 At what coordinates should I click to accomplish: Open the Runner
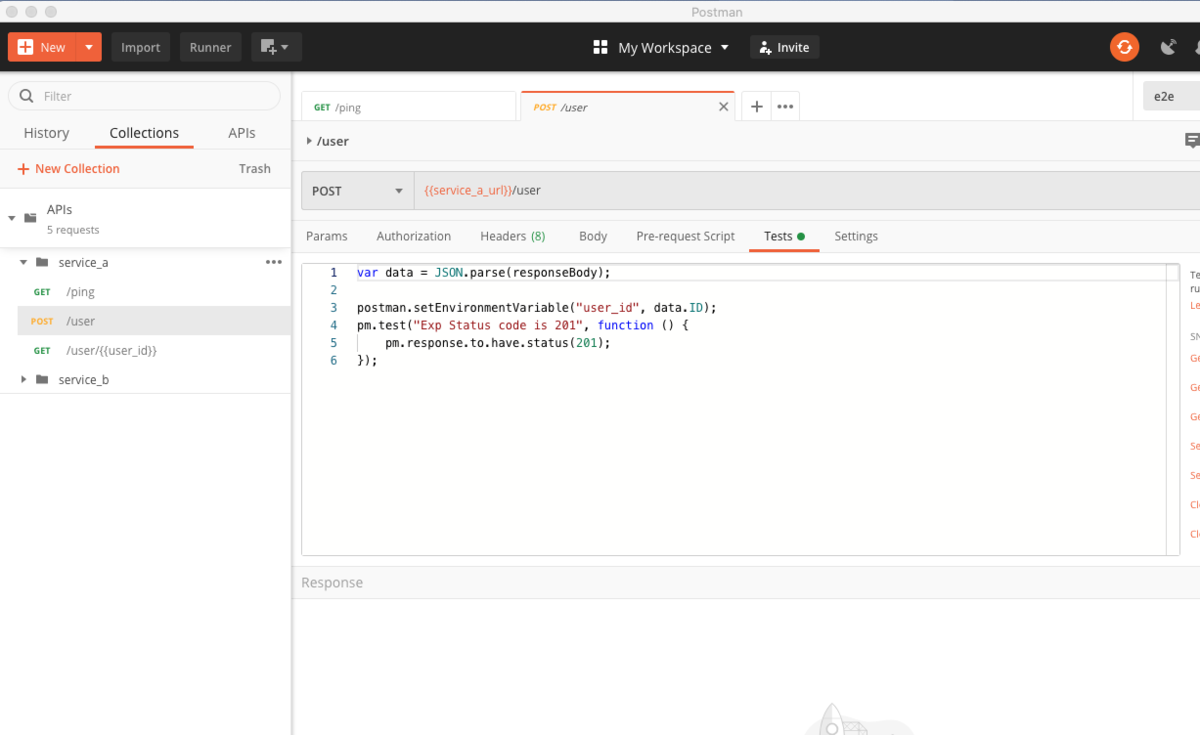210,47
